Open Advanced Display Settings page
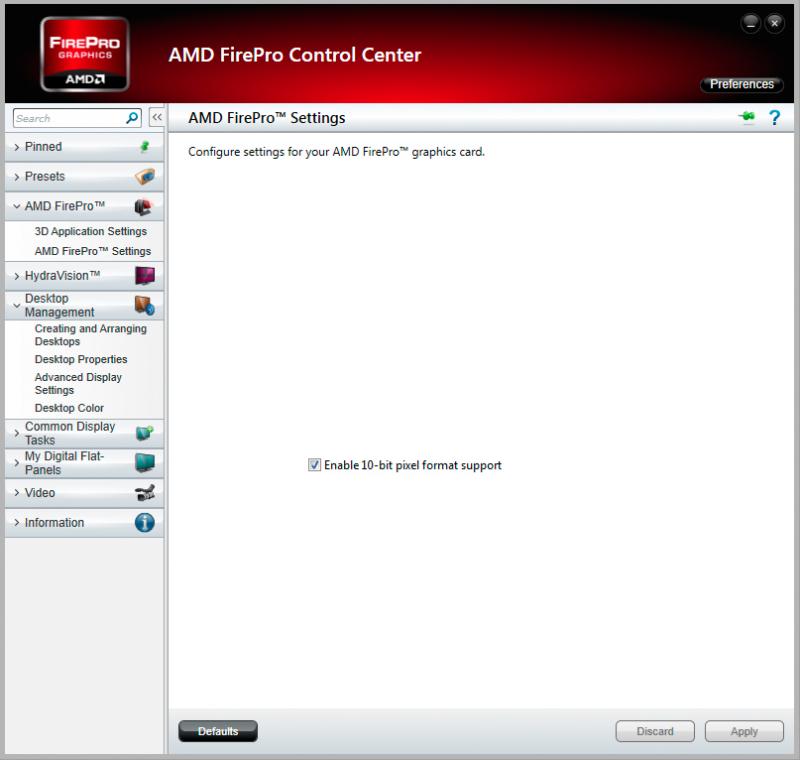 click(x=78, y=384)
